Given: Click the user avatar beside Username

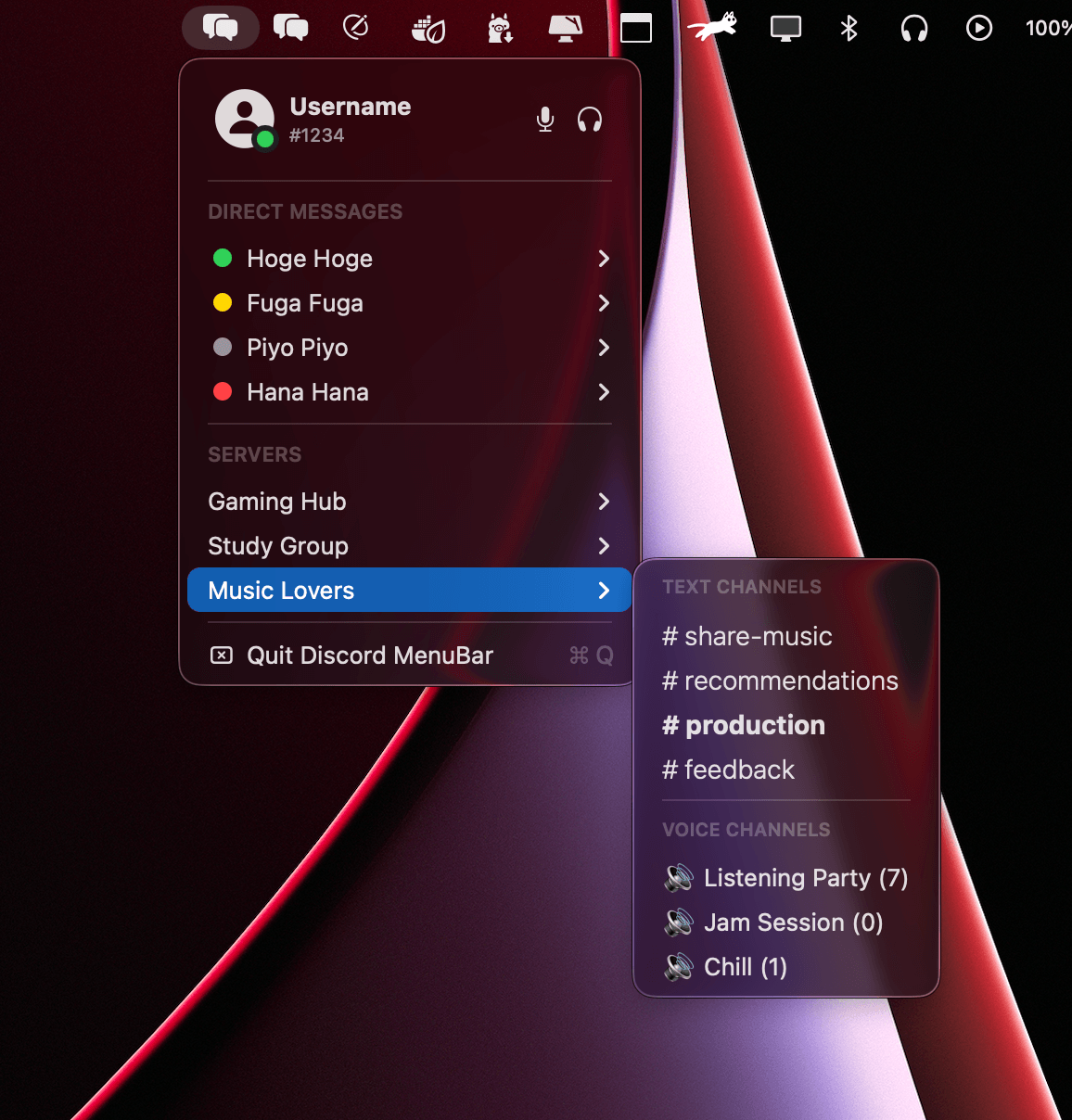Looking at the screenshot, I should coord(244,119).
